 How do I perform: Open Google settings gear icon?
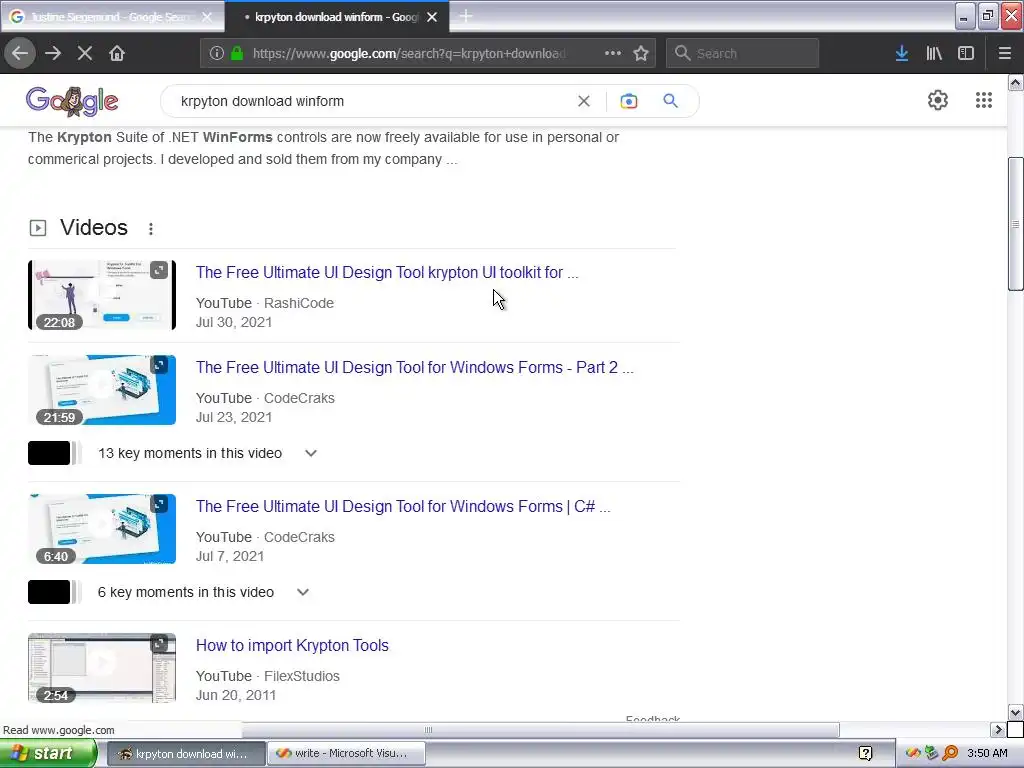(938, 100)
